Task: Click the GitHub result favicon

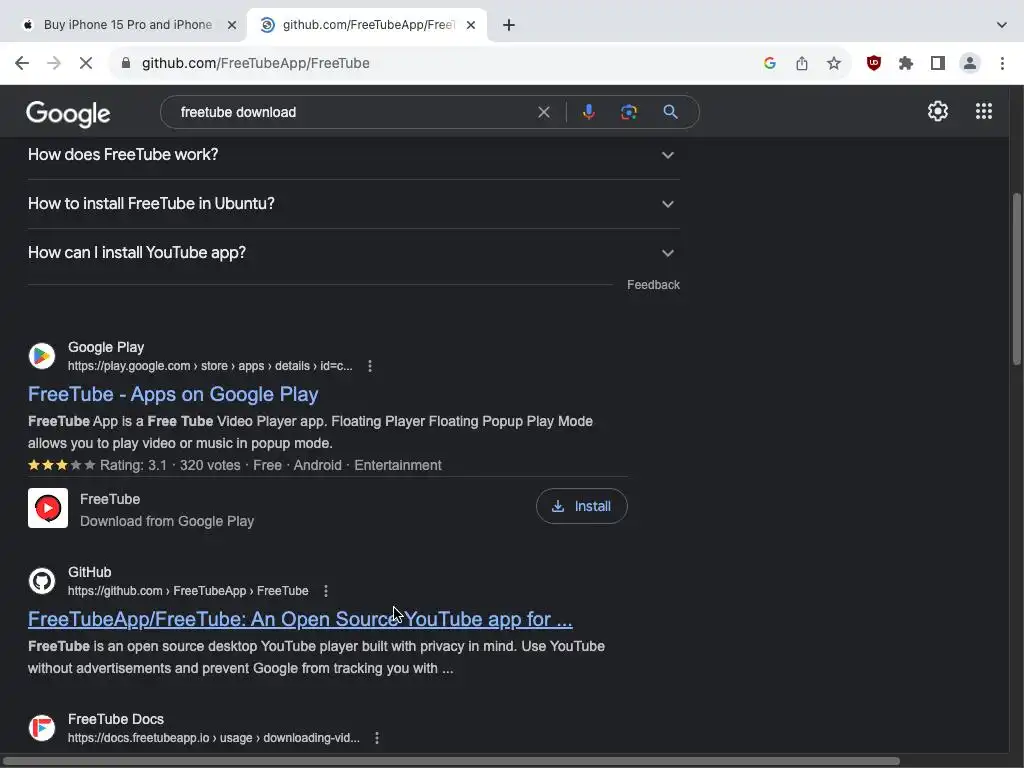Action: [x=42, y=581]
